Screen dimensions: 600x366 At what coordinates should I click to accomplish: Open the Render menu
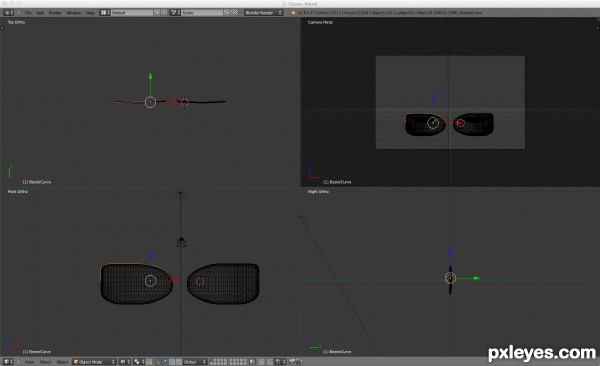(x=55, y=13)
